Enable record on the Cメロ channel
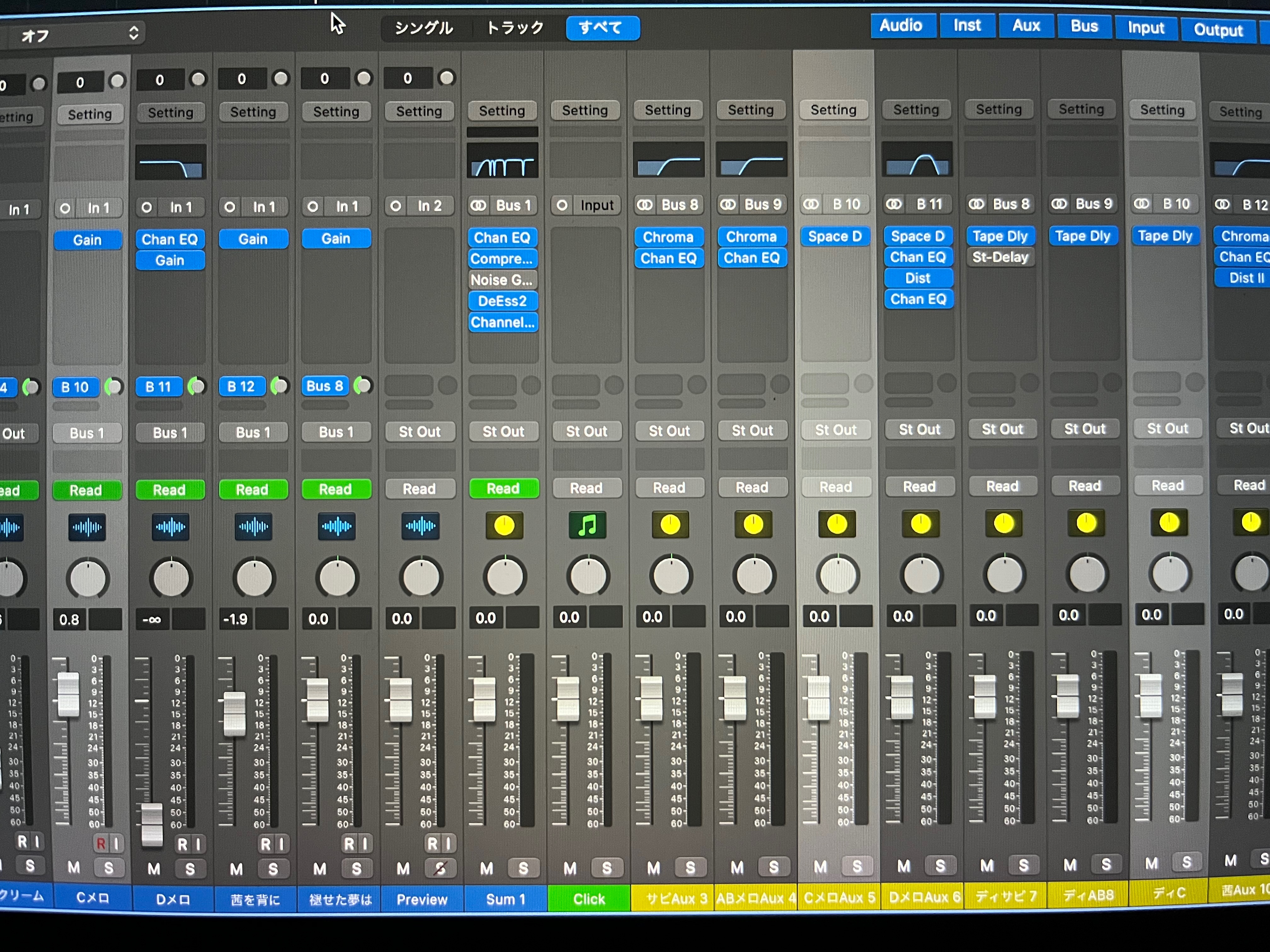1270x952 pixels. click(100, 843)
